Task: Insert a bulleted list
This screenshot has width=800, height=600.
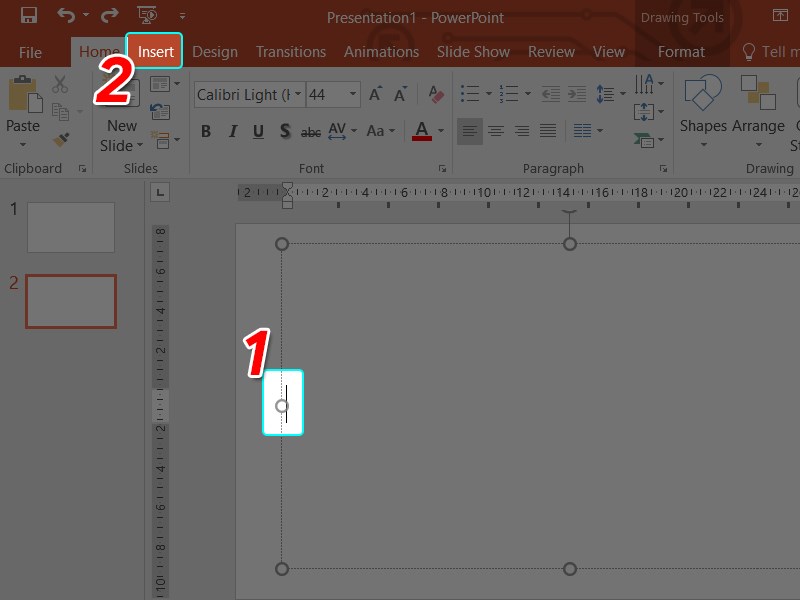Action: pyautogui.click(x=470, y=94)
